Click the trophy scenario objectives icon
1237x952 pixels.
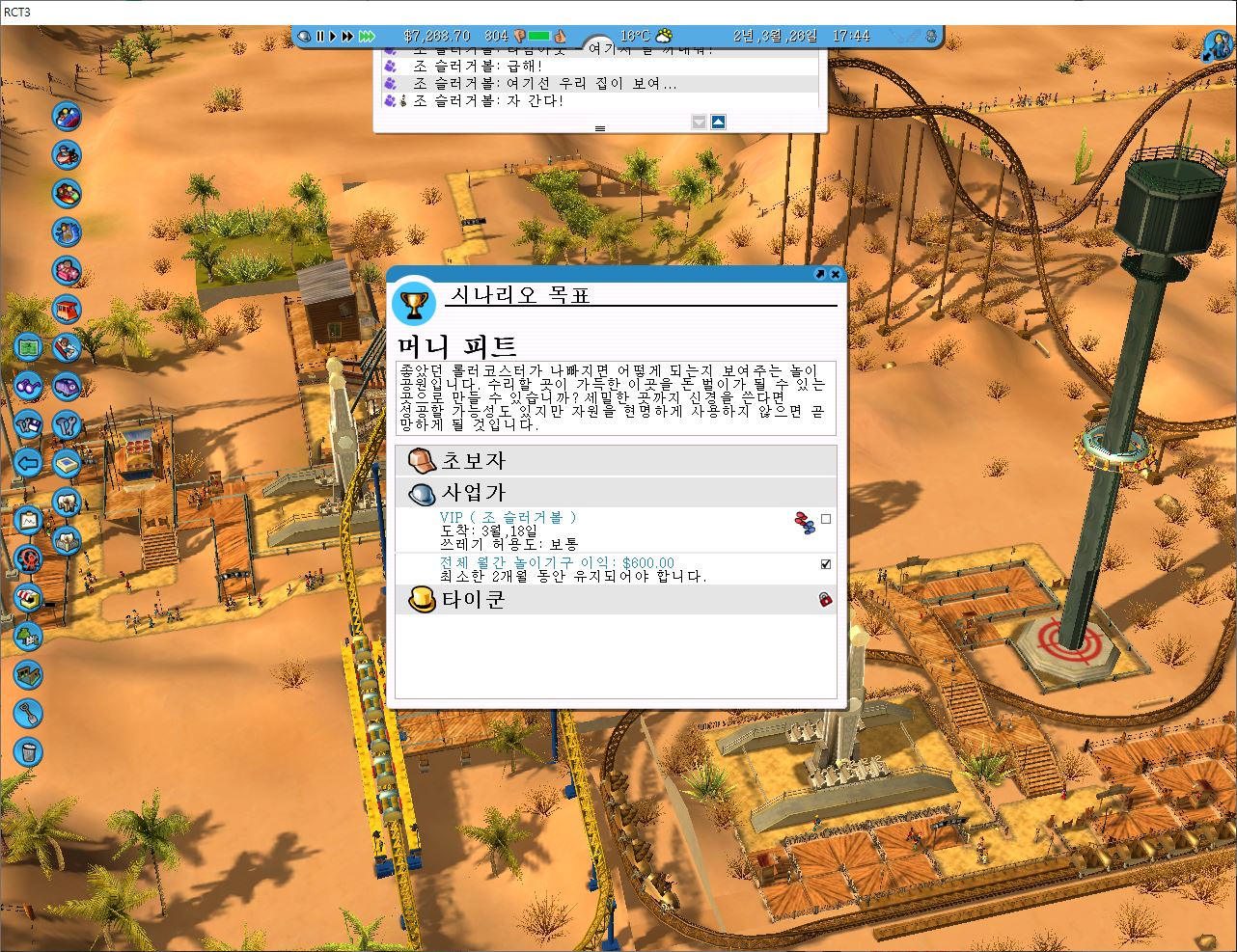point(415,306)
